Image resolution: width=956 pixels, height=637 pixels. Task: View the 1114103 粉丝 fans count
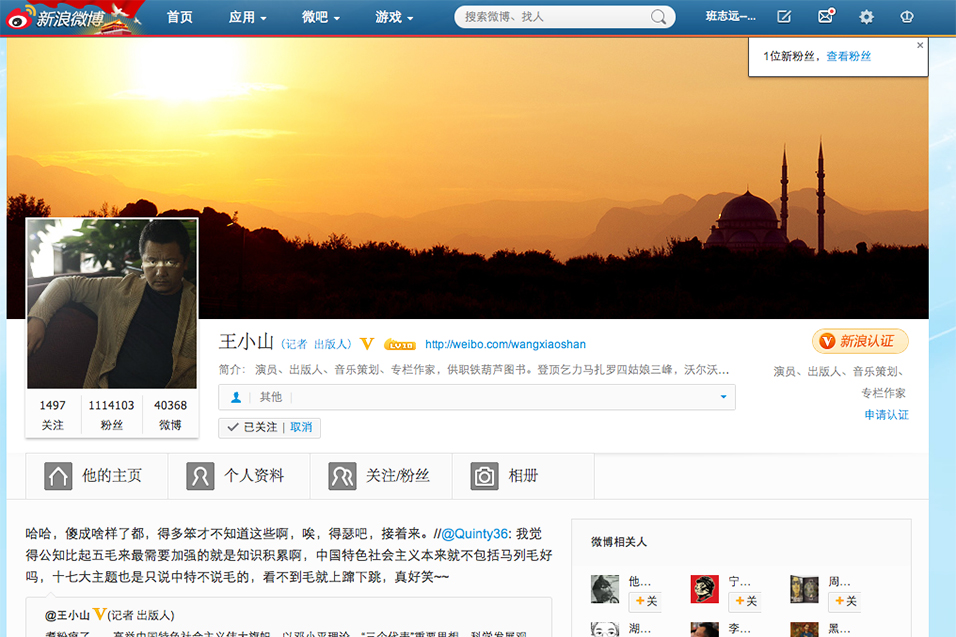pos(112,415)
